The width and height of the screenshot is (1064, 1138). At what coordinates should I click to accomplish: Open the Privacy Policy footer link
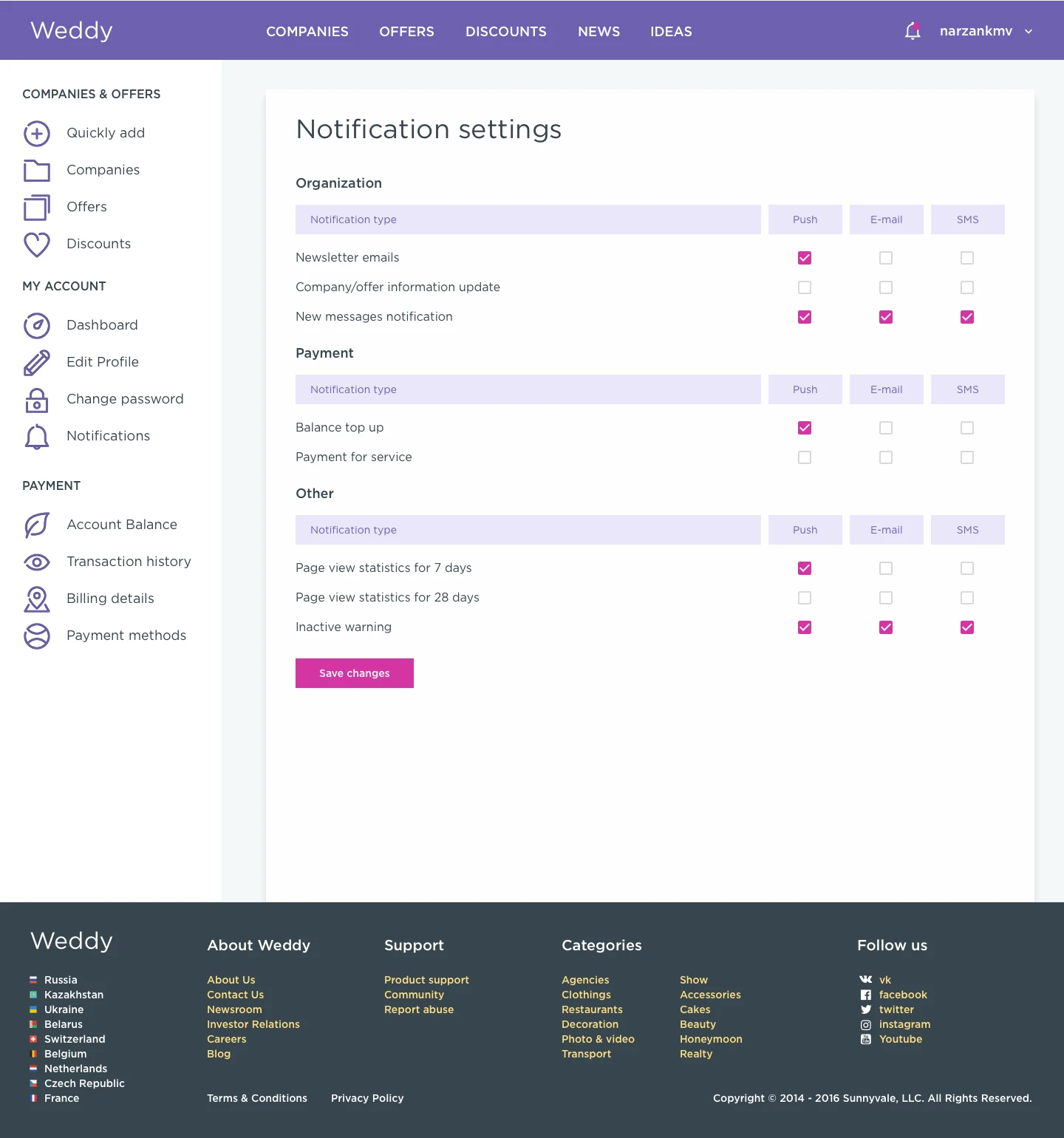367,1098
